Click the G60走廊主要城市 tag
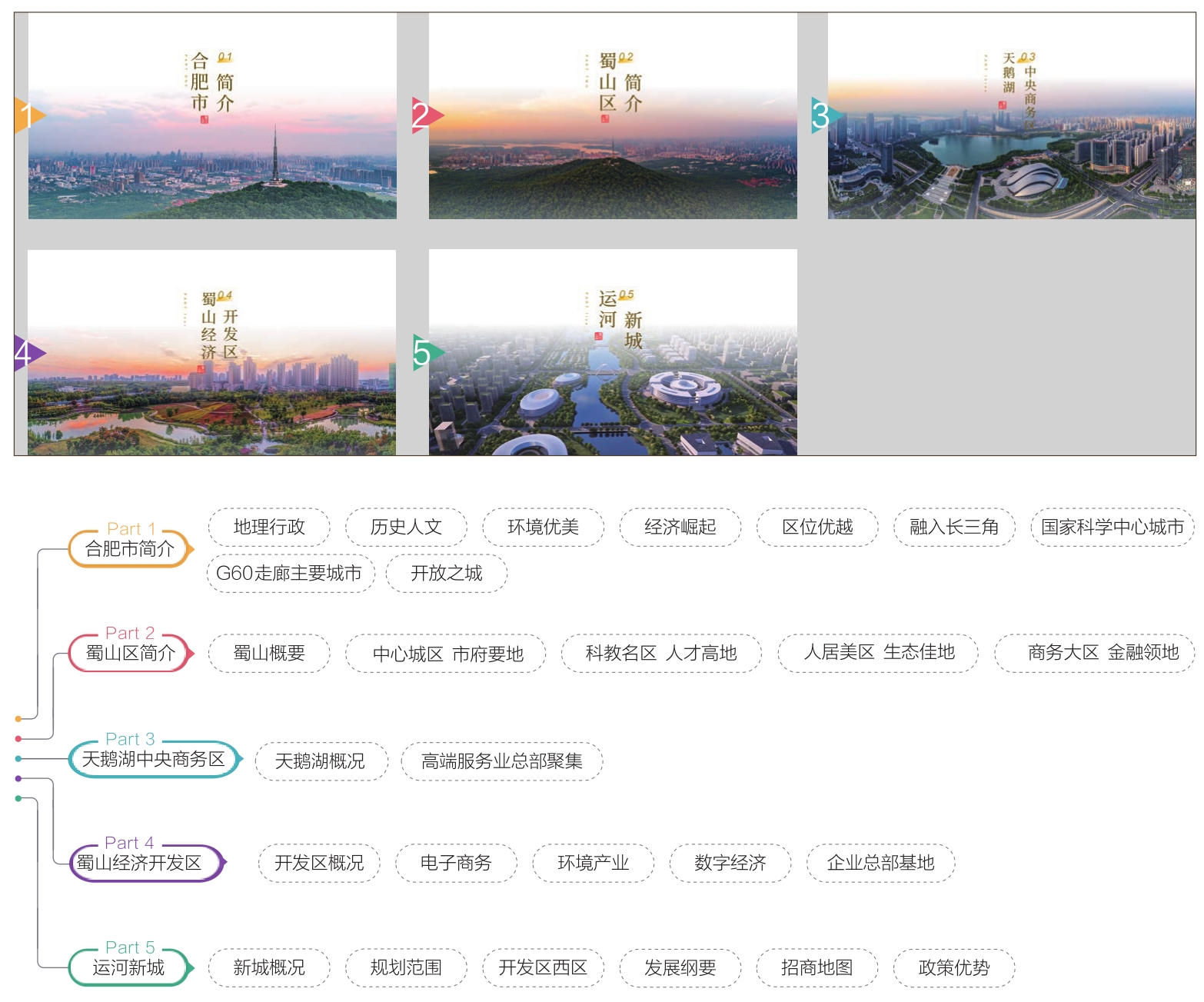 tap(290, 573)
